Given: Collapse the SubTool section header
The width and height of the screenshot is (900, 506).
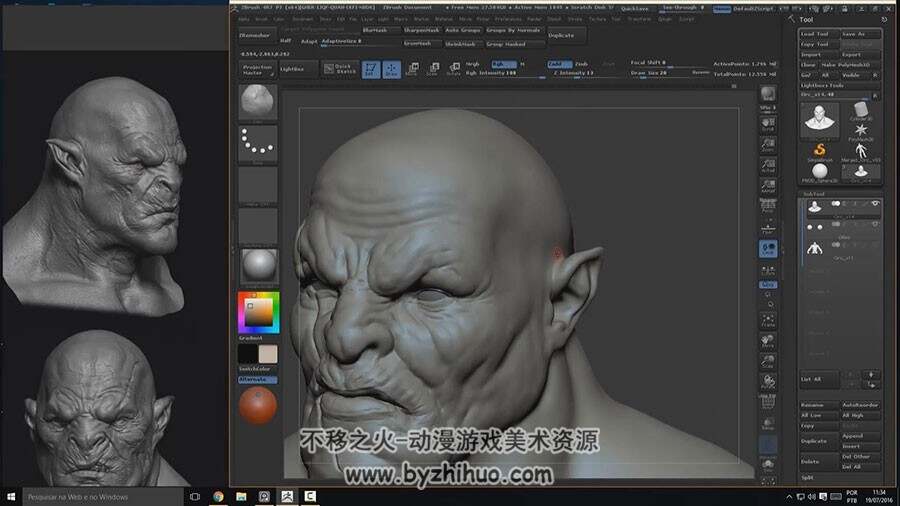Looking at the screenshot, I should tap(814, 194).
